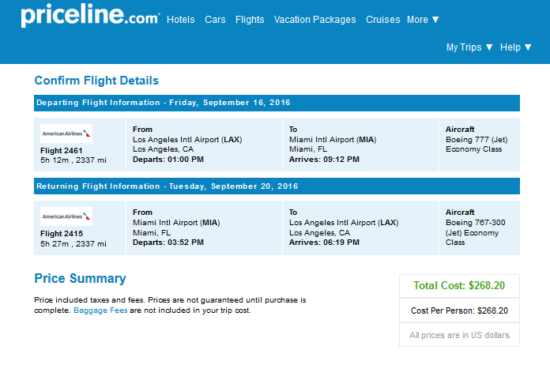Click the priceline.com logo

(90, 16)
